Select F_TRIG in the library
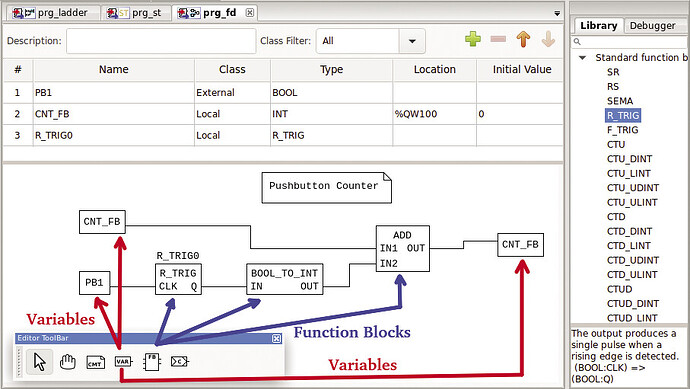This screenshot has width=690, height=389. (622, 130)
